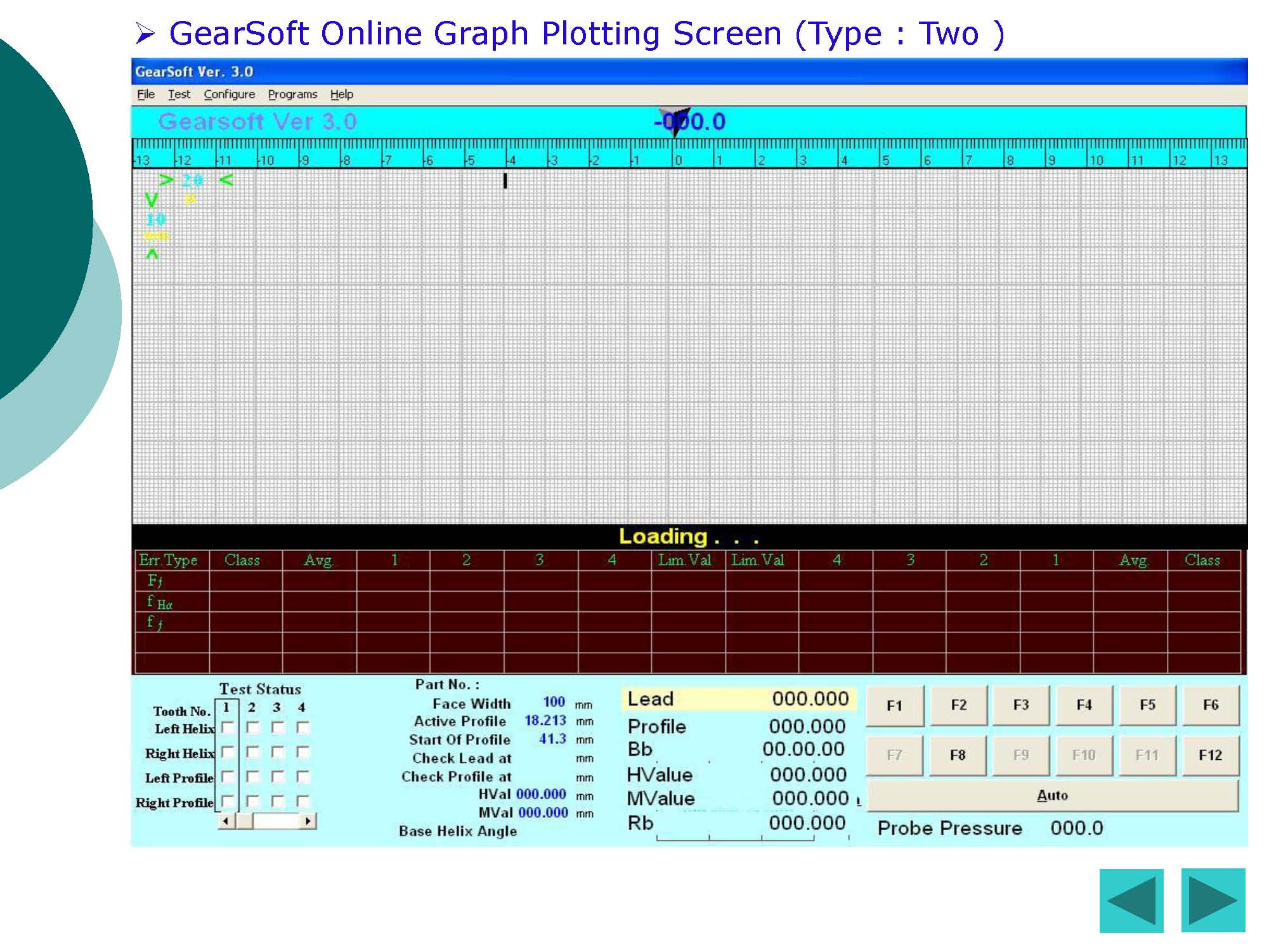Click the F12 function button
The width and height of the screenshot is (1269, 952).
1210,755
